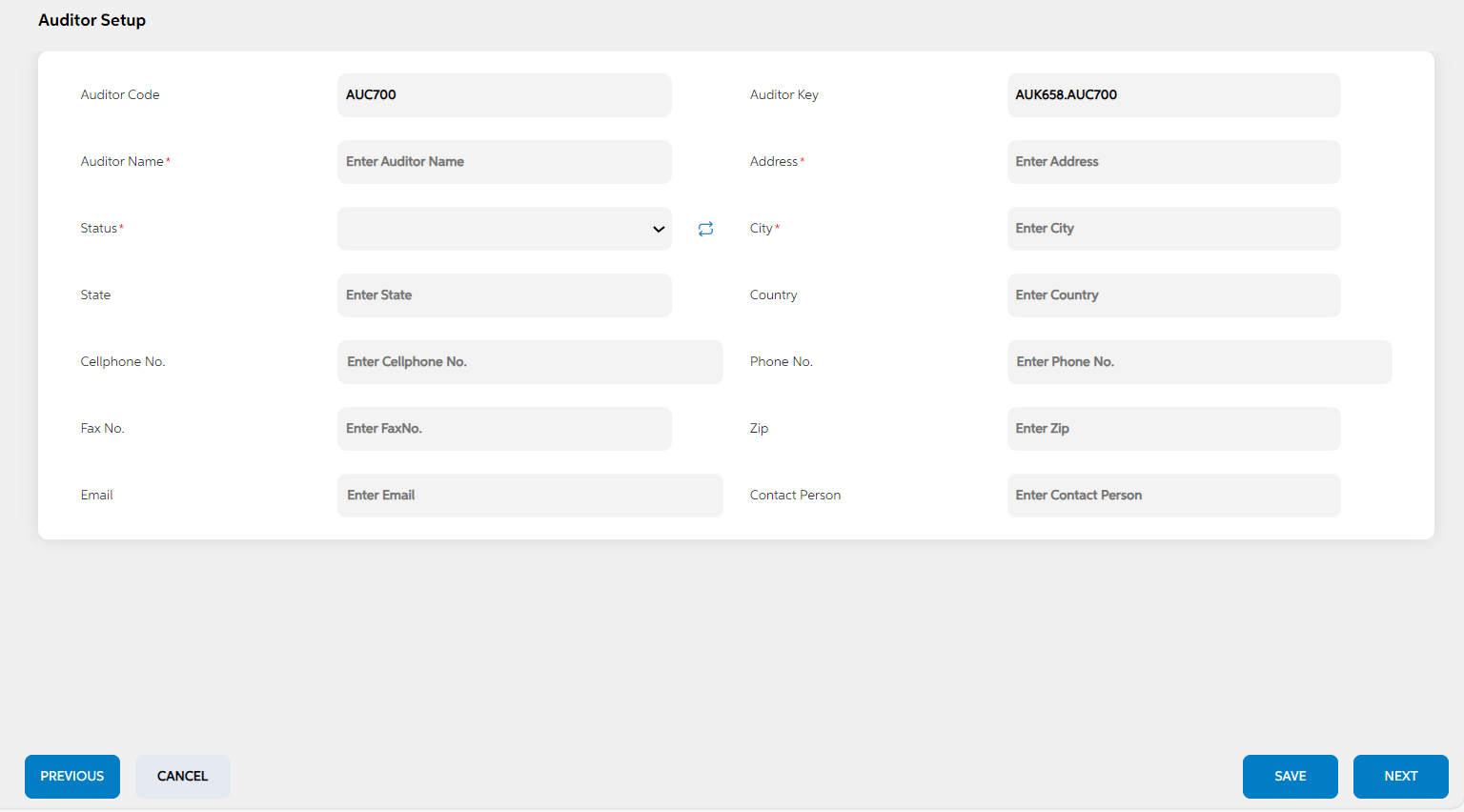The height and width of the screenshot is (812, 1464).
Task: Focus the Enter Auditor Name field
Action: [504, 162]
